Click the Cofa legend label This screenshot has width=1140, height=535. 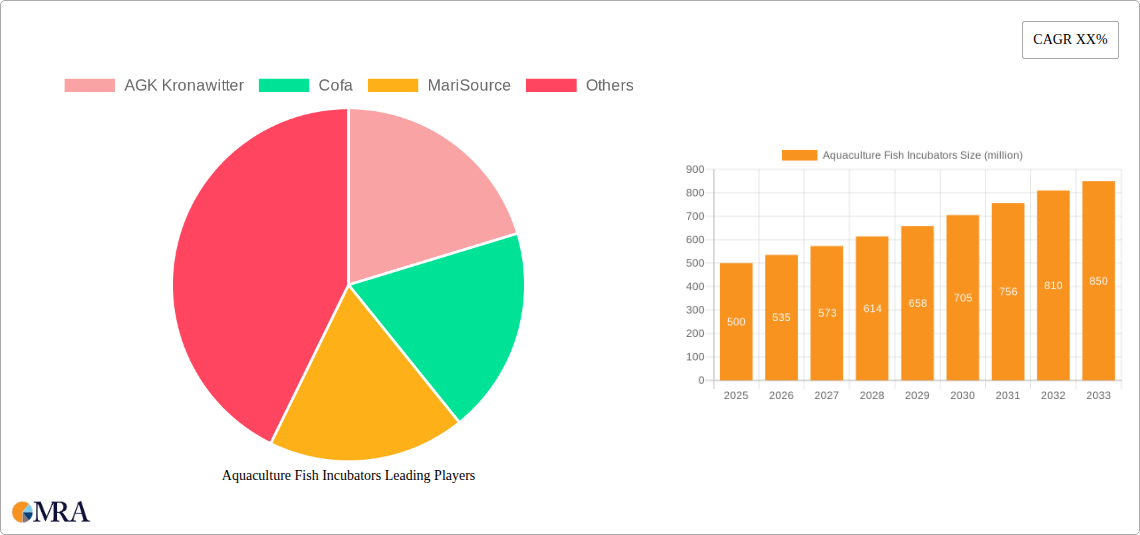point(336,86)
